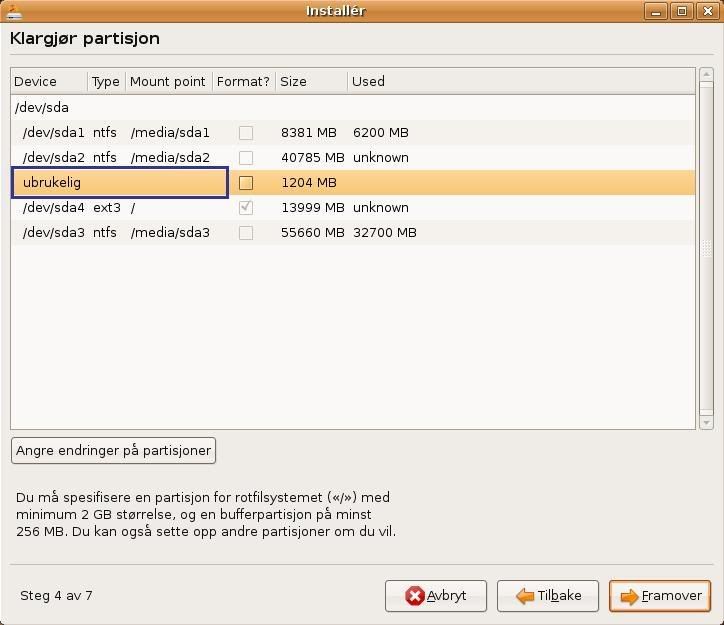Enable format checkbox for /dev/sda2
Image resolution: width=724 pixels, height=625 pixels.
point(246,158)
